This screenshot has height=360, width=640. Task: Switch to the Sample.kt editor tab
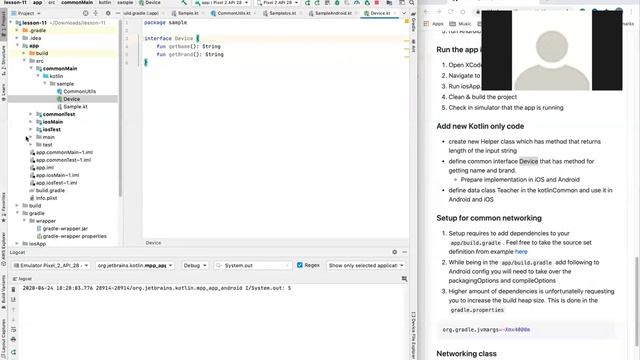pyautogui.click(x=186, y=13)
